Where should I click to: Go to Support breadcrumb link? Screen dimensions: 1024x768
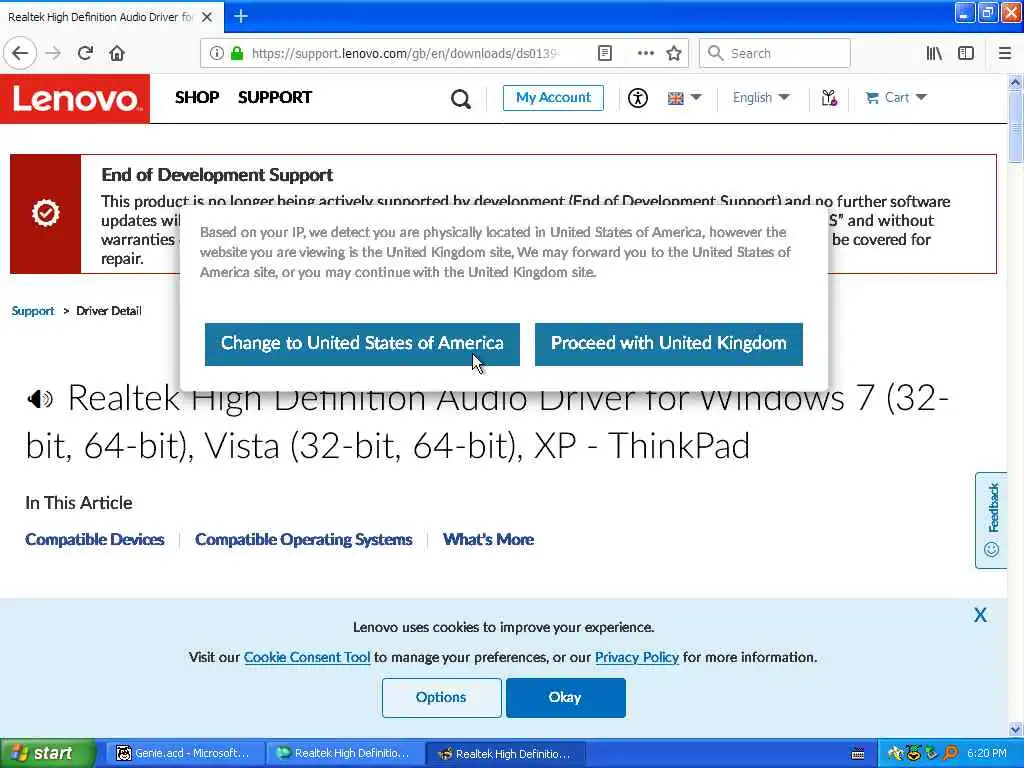[33, 311]
